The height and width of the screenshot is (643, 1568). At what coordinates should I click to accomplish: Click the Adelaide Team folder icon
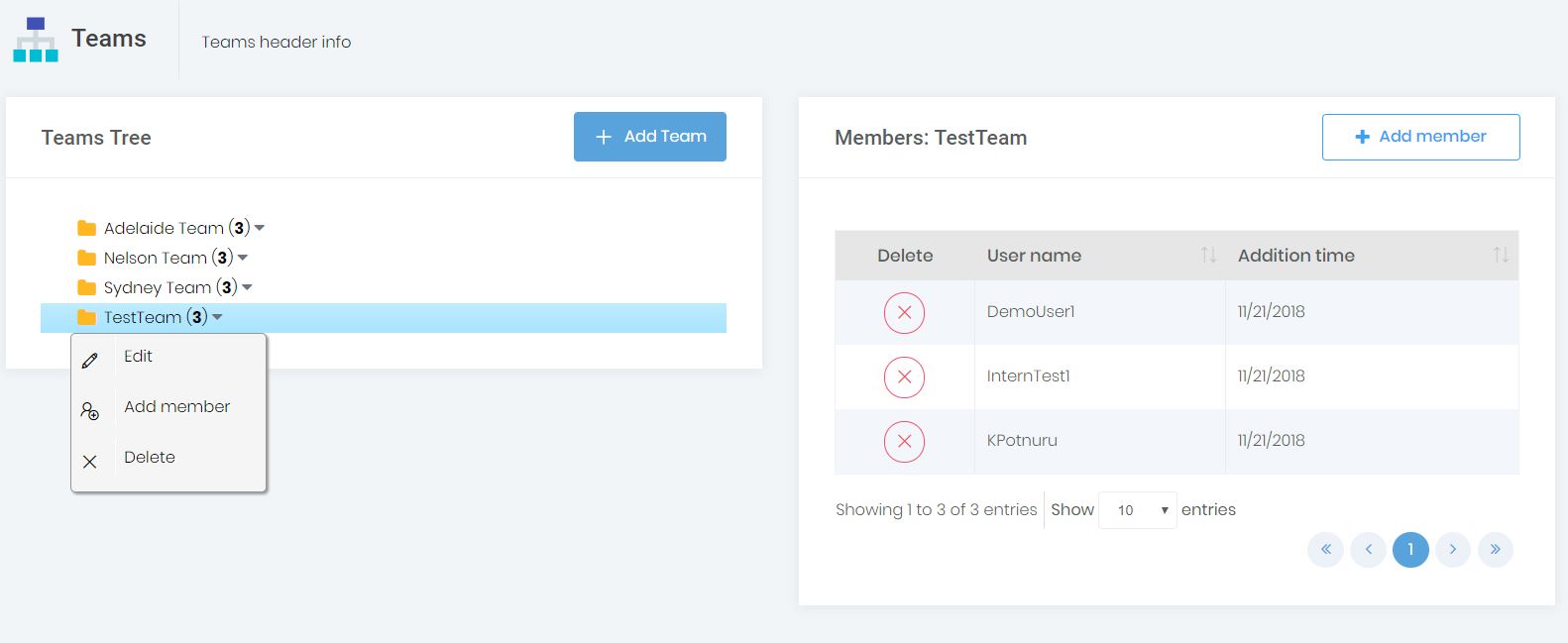(87, 228)
